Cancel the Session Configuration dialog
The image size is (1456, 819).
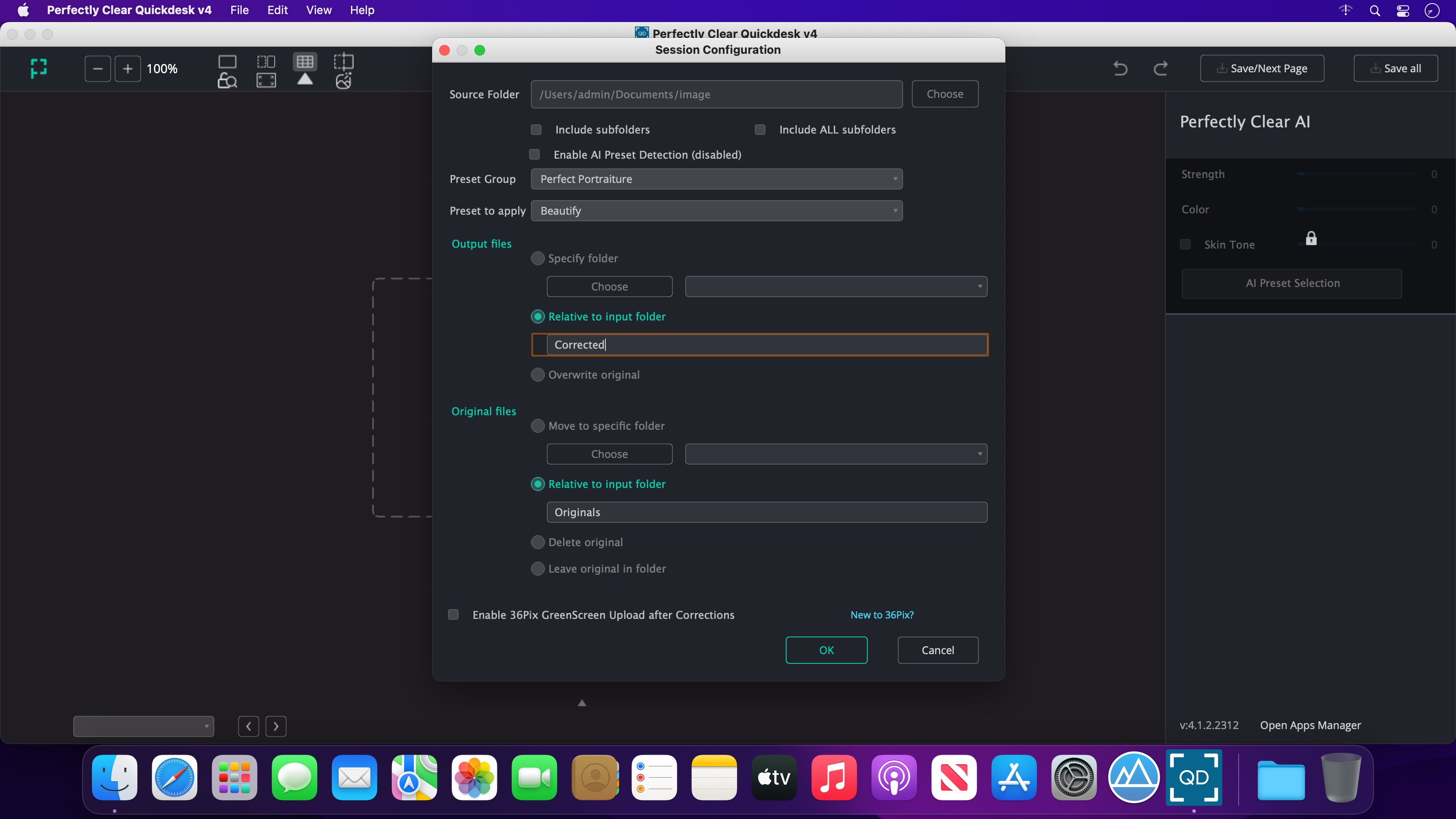pyautogui.click(x=938, y=650)
